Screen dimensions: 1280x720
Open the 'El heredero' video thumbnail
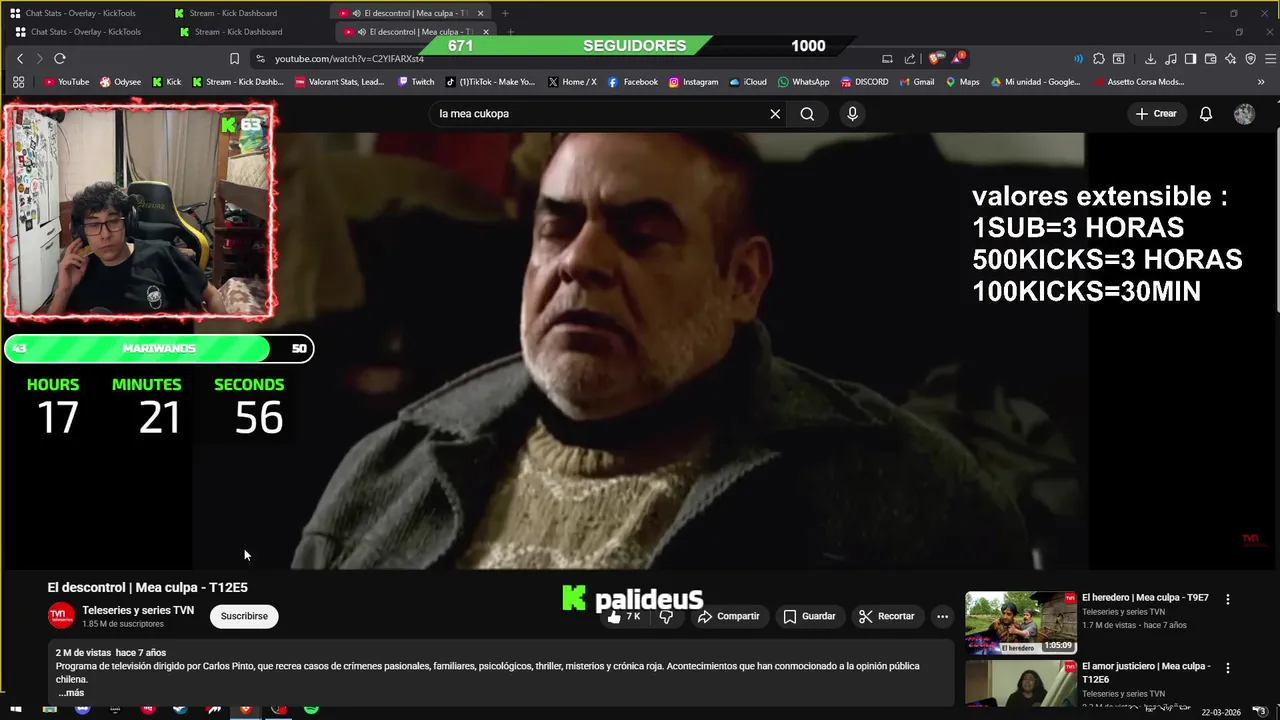pos(1021,623)
